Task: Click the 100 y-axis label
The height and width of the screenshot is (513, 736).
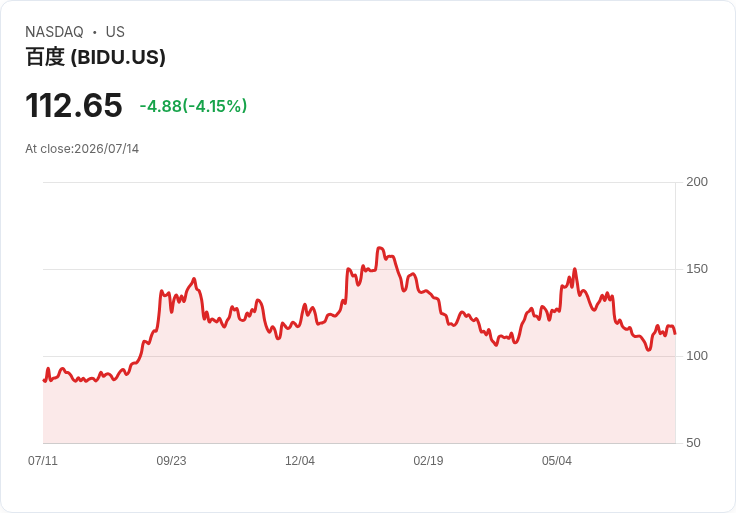Action: click(697, 356)
